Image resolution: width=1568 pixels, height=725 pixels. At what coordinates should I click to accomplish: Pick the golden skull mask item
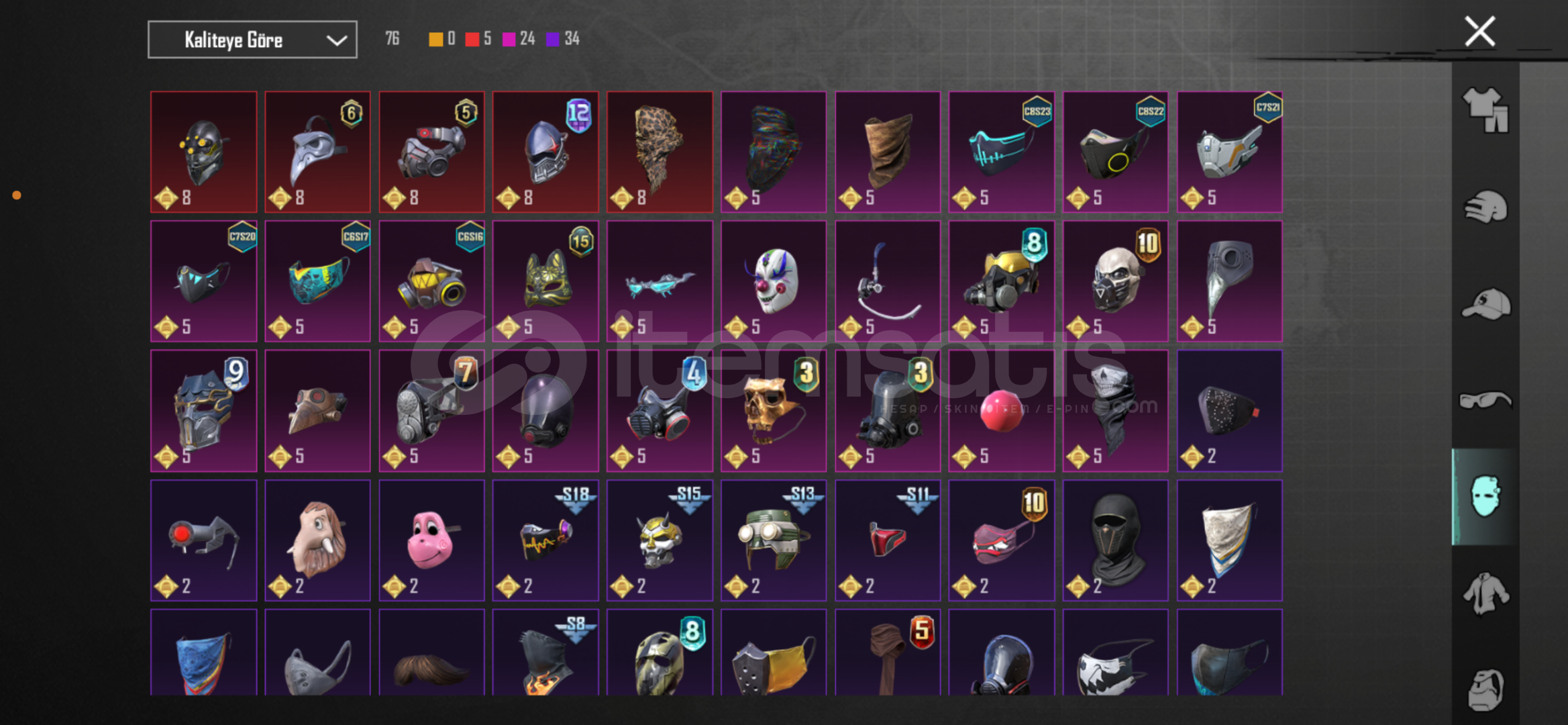[x=774, y=411]
